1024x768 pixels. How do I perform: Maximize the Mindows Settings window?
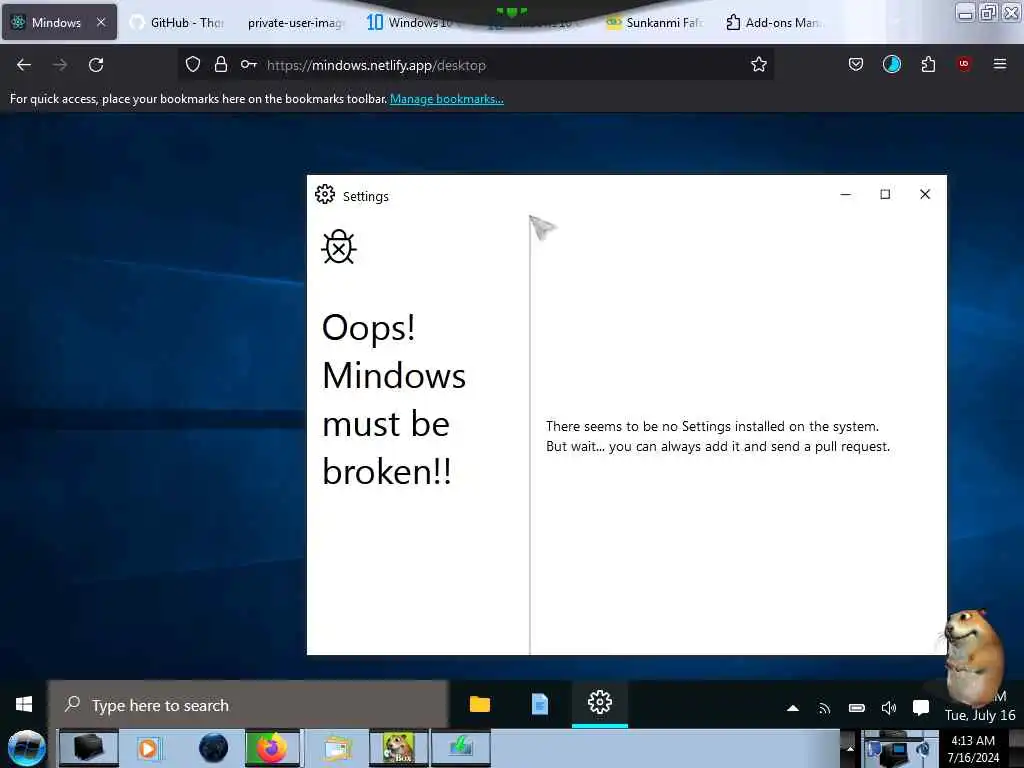pyautogui.click(x=885, y=195)
